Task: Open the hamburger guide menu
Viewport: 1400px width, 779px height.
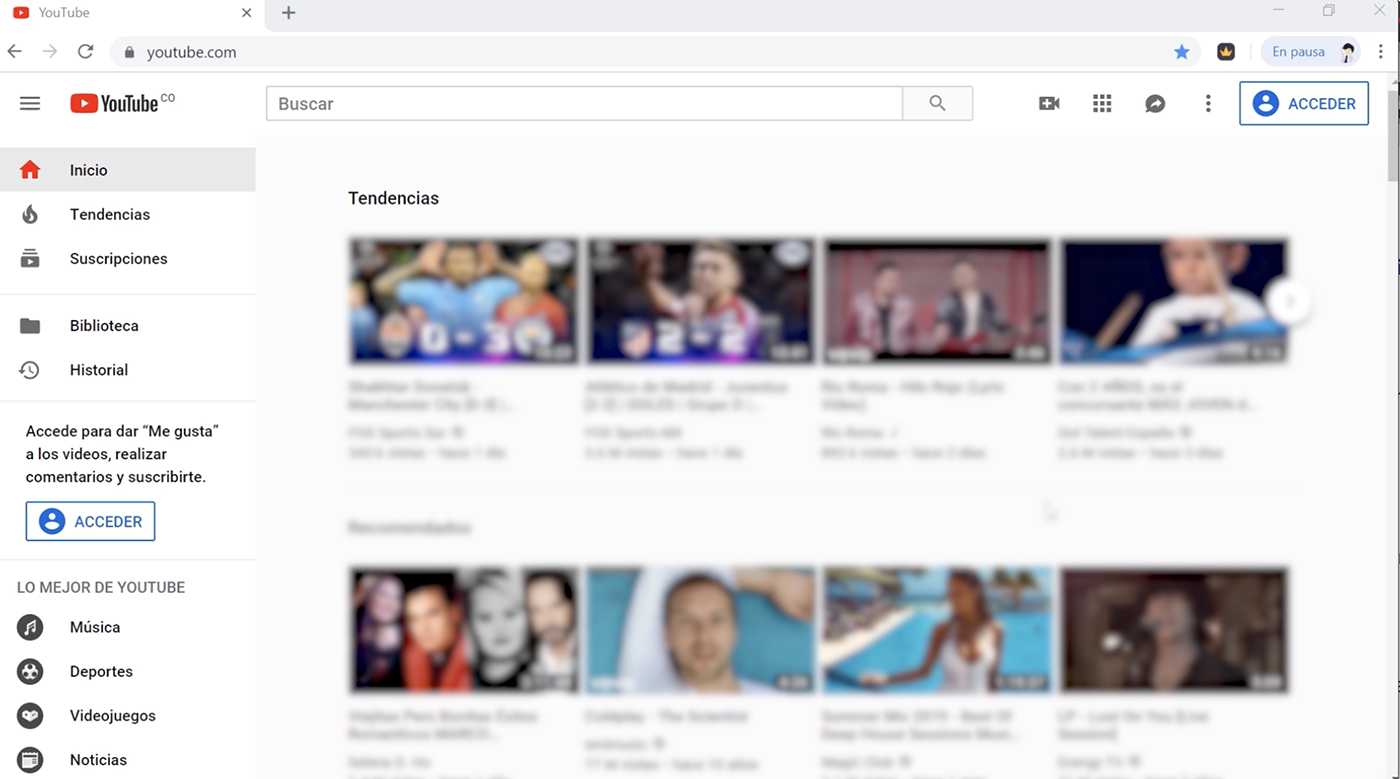Action: pyautogui.click(x=30, y=103)
